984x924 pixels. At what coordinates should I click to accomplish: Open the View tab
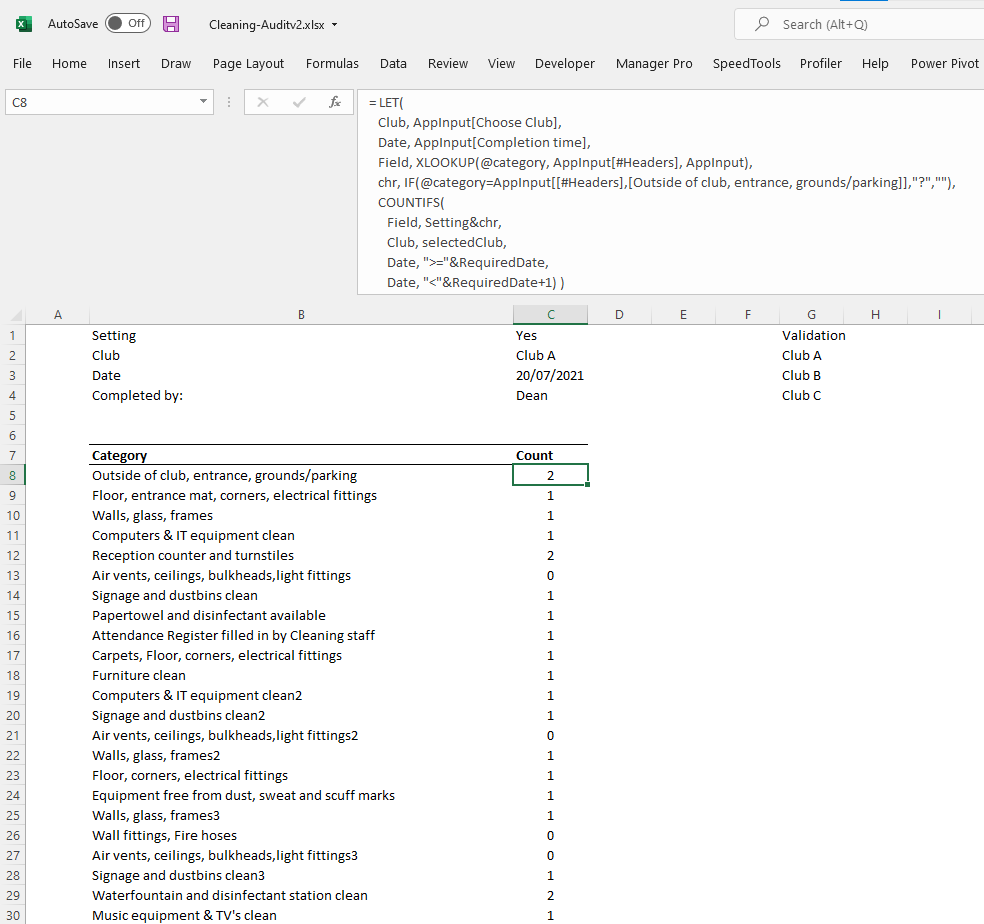pos(501,63)
